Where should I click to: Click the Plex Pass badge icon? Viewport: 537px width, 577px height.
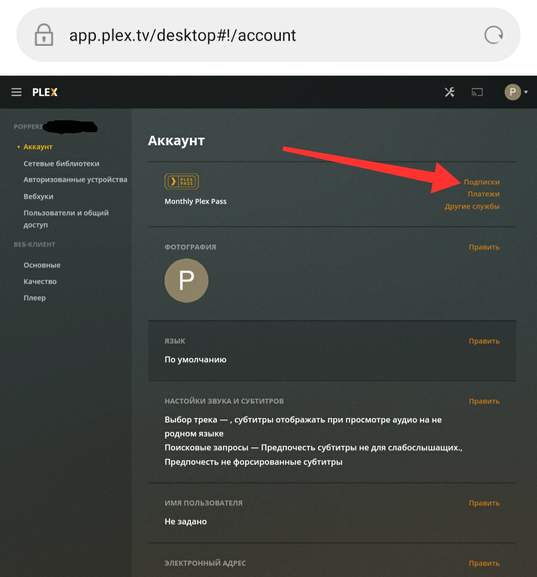coord(182,181)
